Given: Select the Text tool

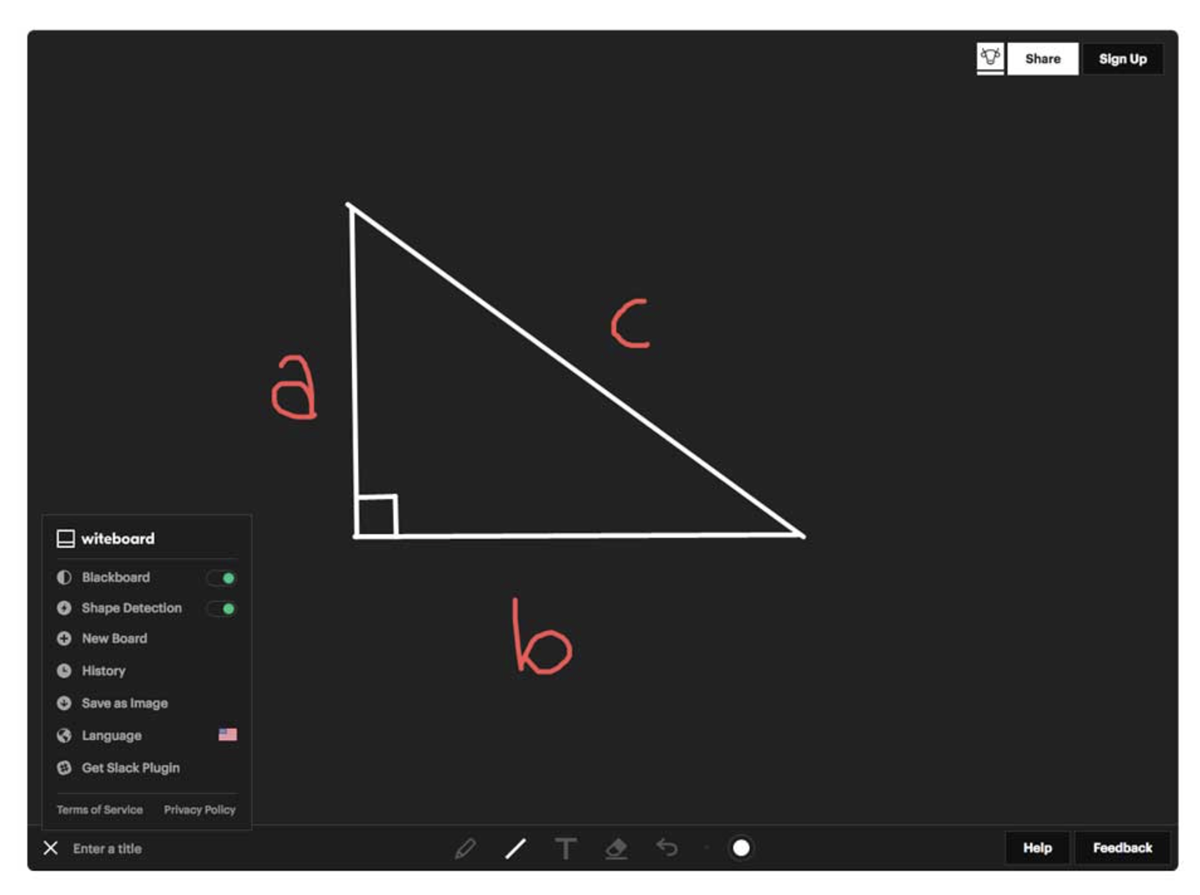Looking at the screenshot, I should pyautogui.click(x=566, y=848).
